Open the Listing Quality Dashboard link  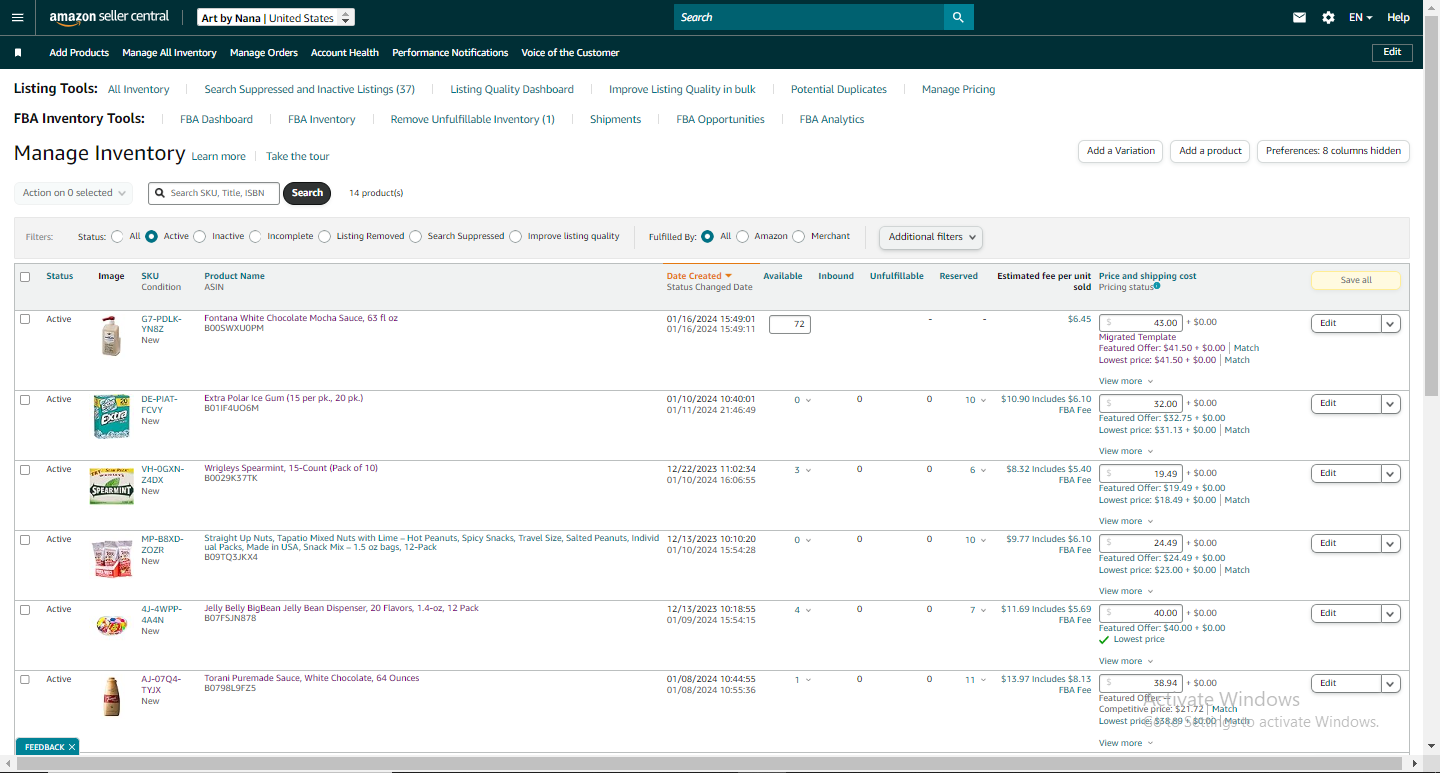tap(512, 89)
